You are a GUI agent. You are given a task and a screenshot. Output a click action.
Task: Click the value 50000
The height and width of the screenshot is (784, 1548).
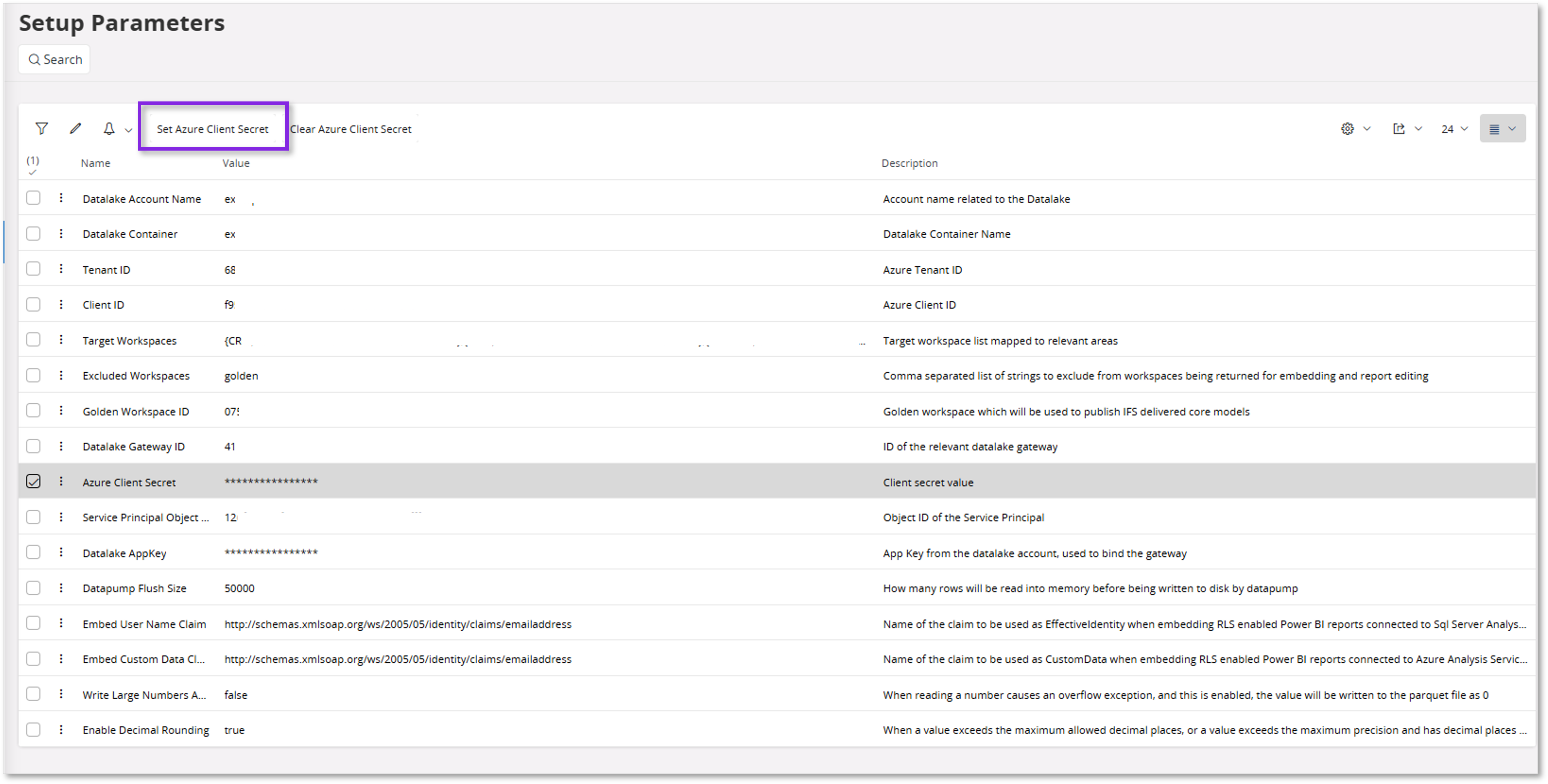tap(239, 588)
